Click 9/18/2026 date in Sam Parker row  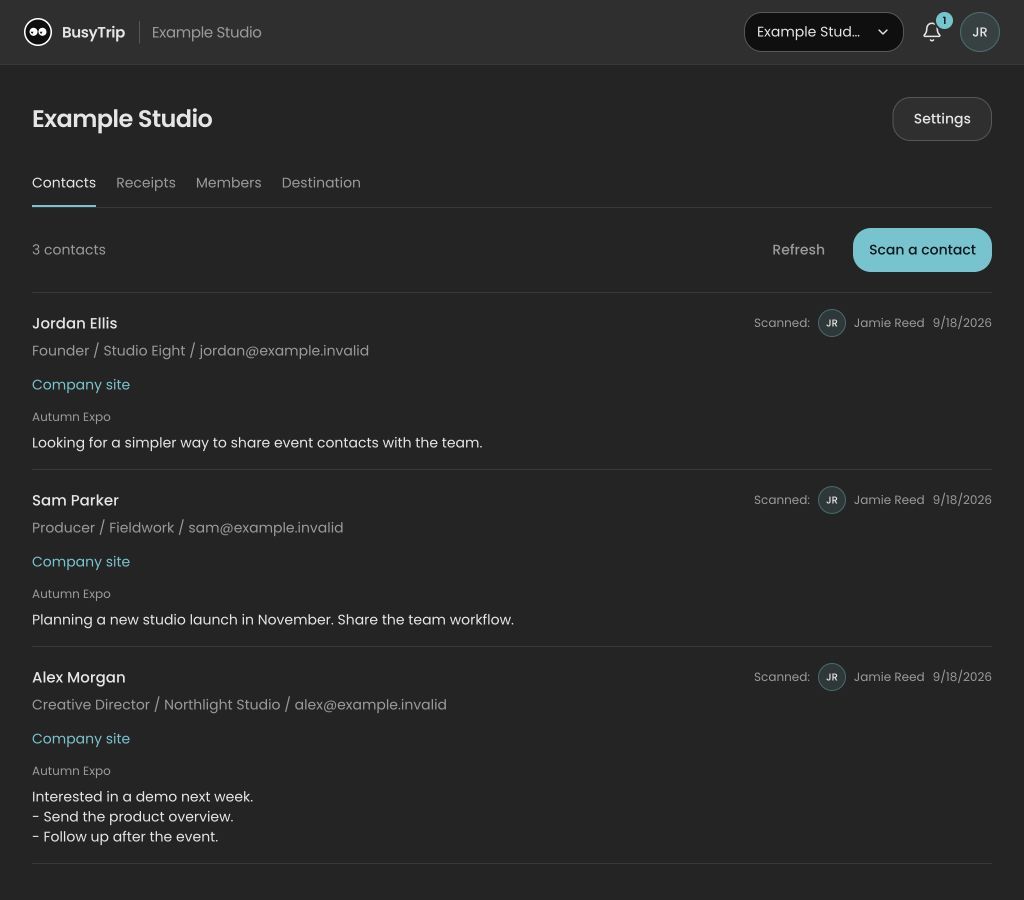tap(962, 500)
